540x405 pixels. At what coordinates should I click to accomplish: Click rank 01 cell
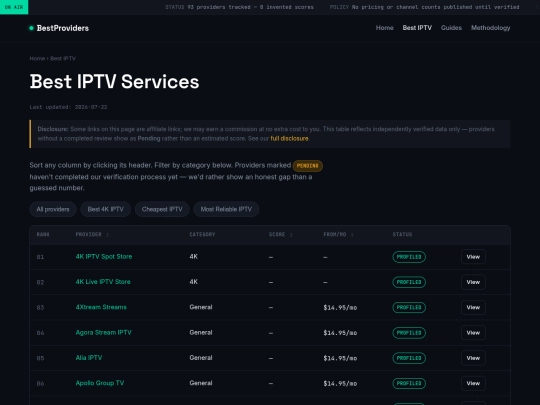click(x=40, y=257)
